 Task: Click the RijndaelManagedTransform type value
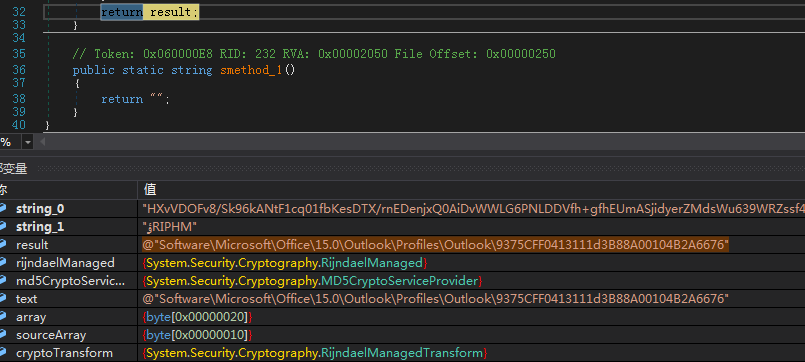[315, 353]
